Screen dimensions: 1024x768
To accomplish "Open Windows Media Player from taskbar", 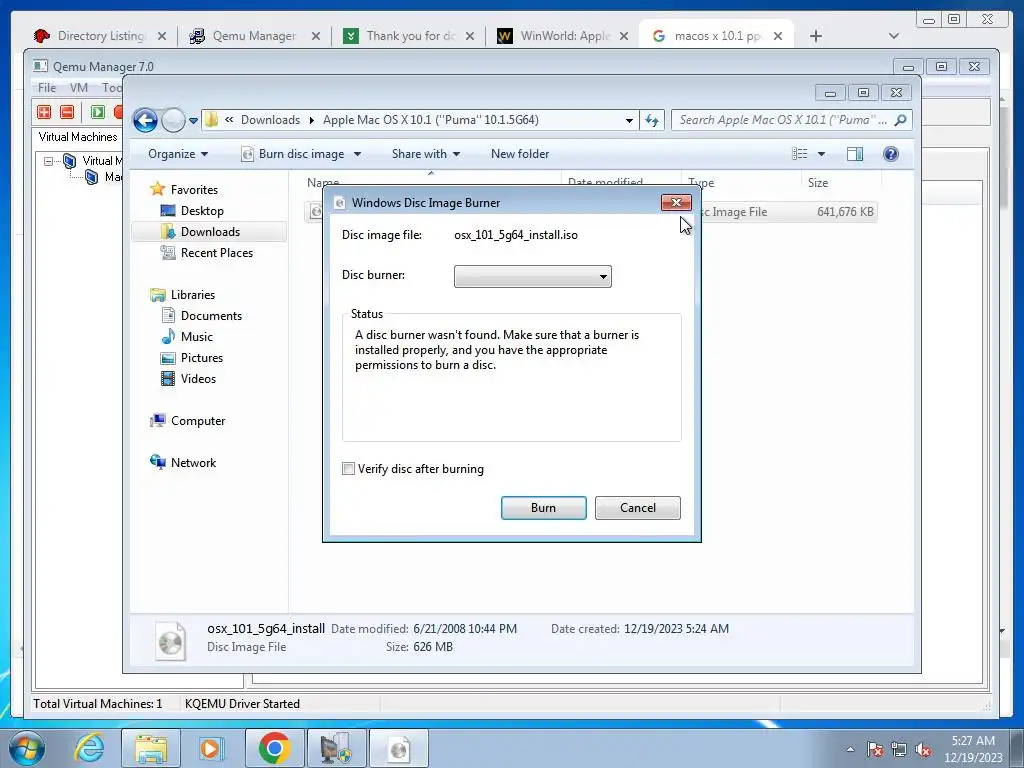I will (x=211, y=748).
